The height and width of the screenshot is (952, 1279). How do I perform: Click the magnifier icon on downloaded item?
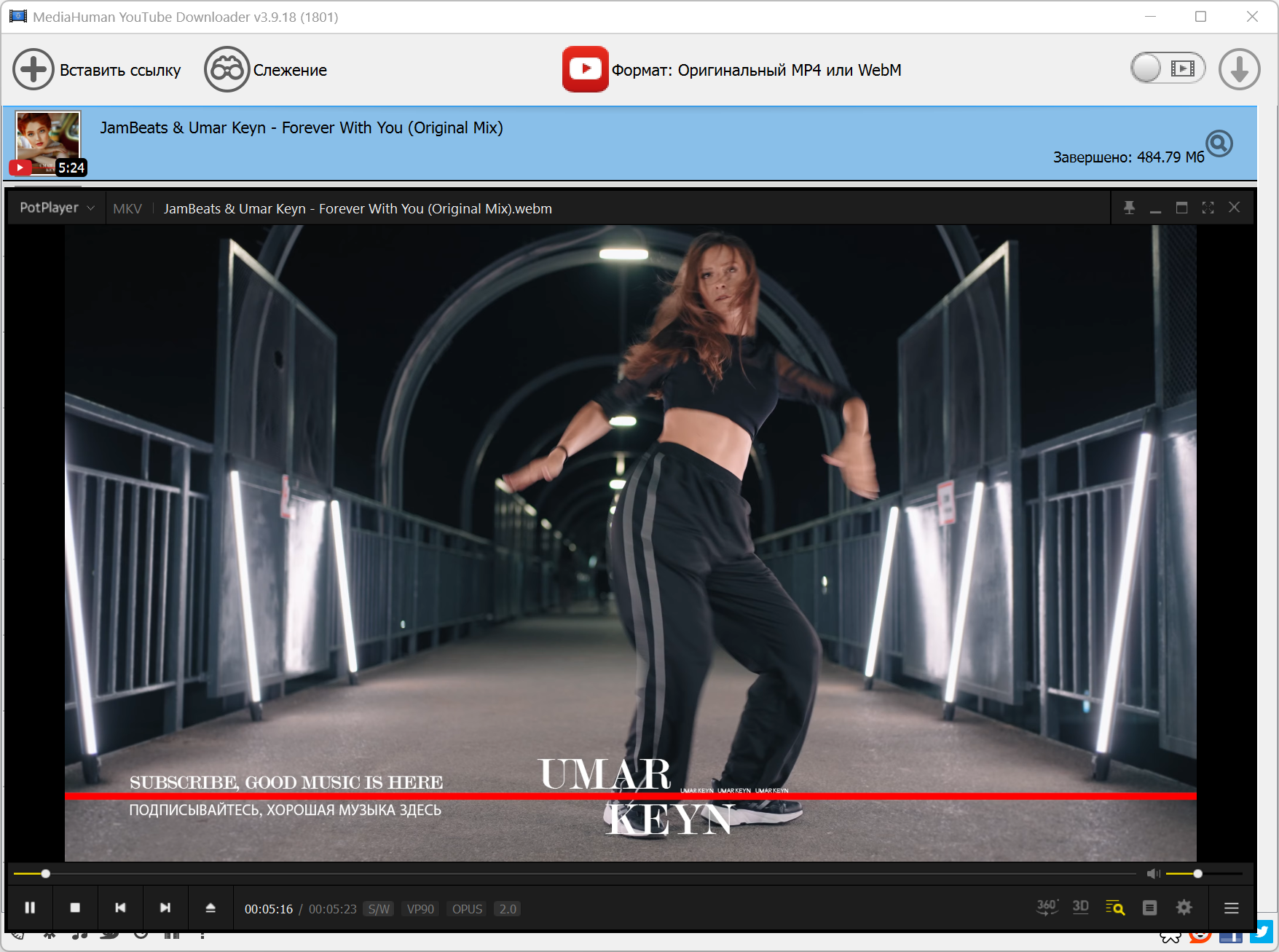click(1219, 144)
